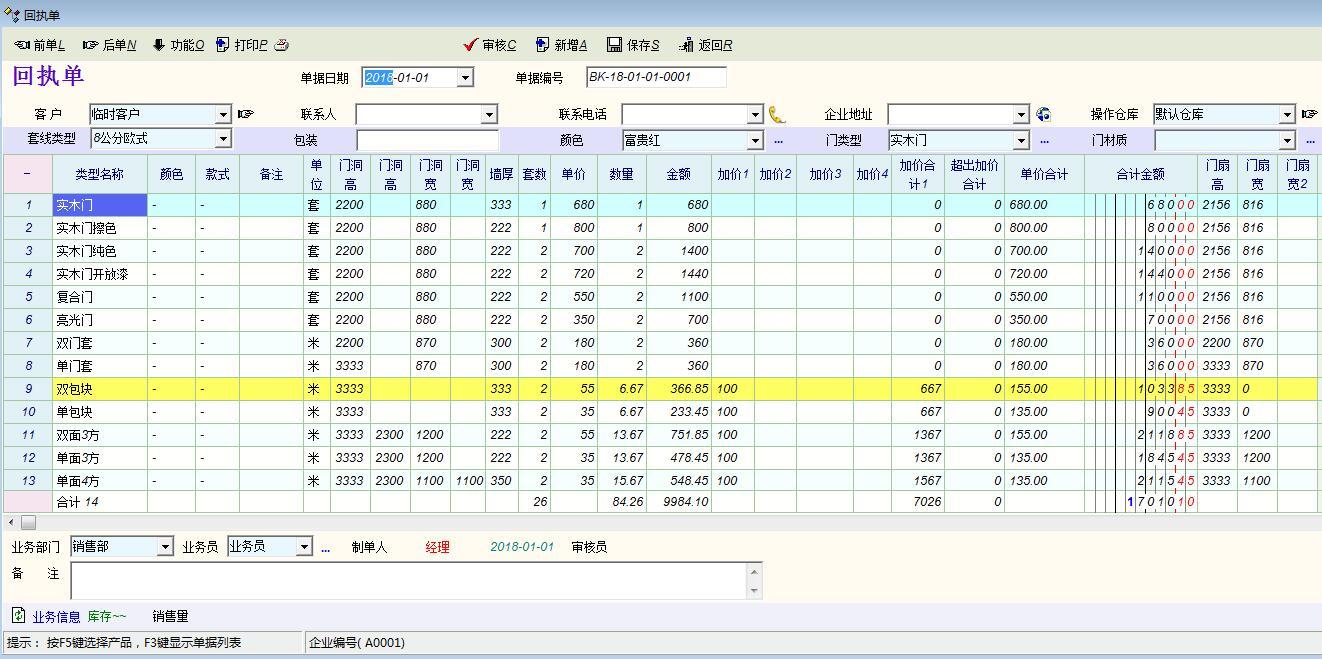Expand the 业务部门 department dropdown

pos(165,547)
